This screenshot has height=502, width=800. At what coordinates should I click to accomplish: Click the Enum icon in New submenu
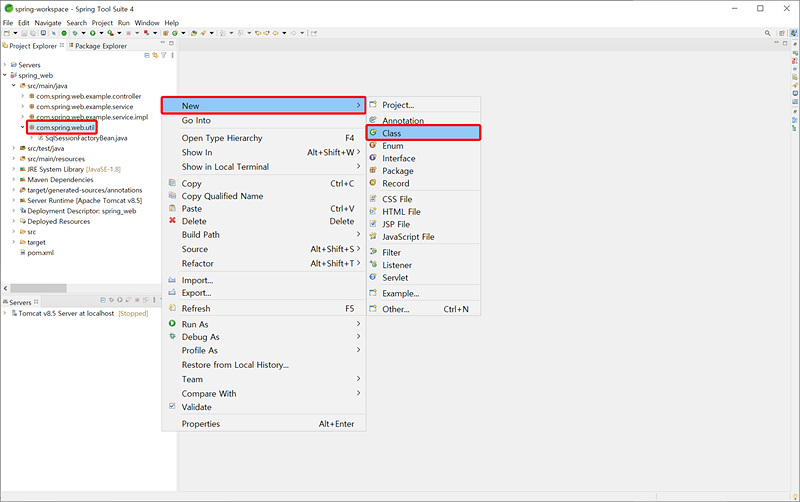(x=373, y=145)
